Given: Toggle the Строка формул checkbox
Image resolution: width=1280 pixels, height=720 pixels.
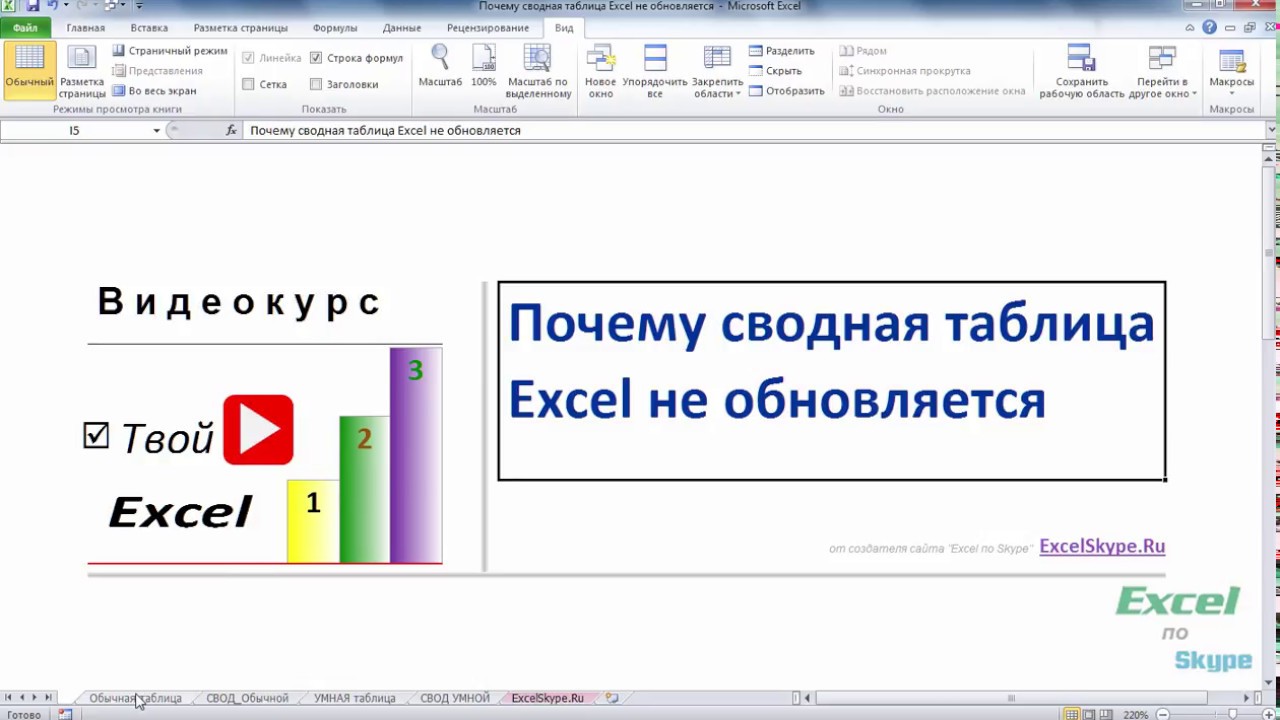Looking at the screenshot, I should coord(316,58).
